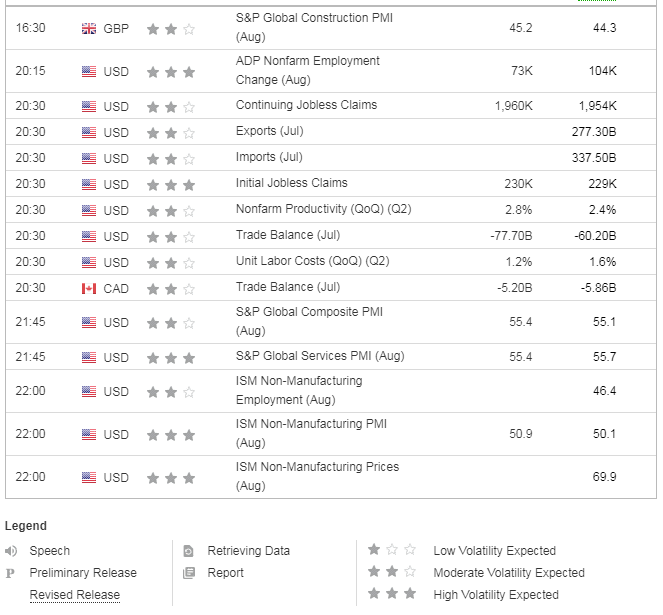Click three-star rating in ADP Nonfarm Employment row
663x615 pixels.
pyautogui.click(x=171, y=72)
